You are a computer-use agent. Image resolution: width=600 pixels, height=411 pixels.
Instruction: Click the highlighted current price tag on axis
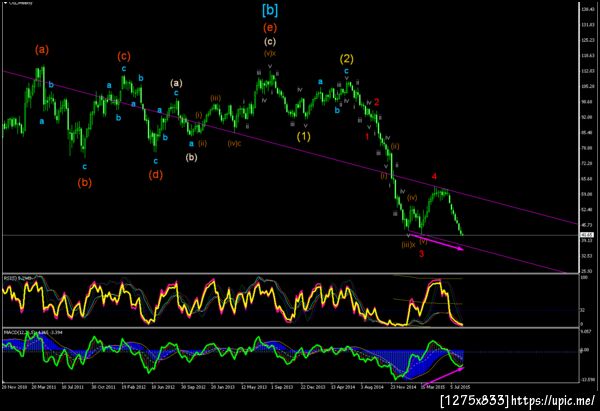click(x=586, y=235)
